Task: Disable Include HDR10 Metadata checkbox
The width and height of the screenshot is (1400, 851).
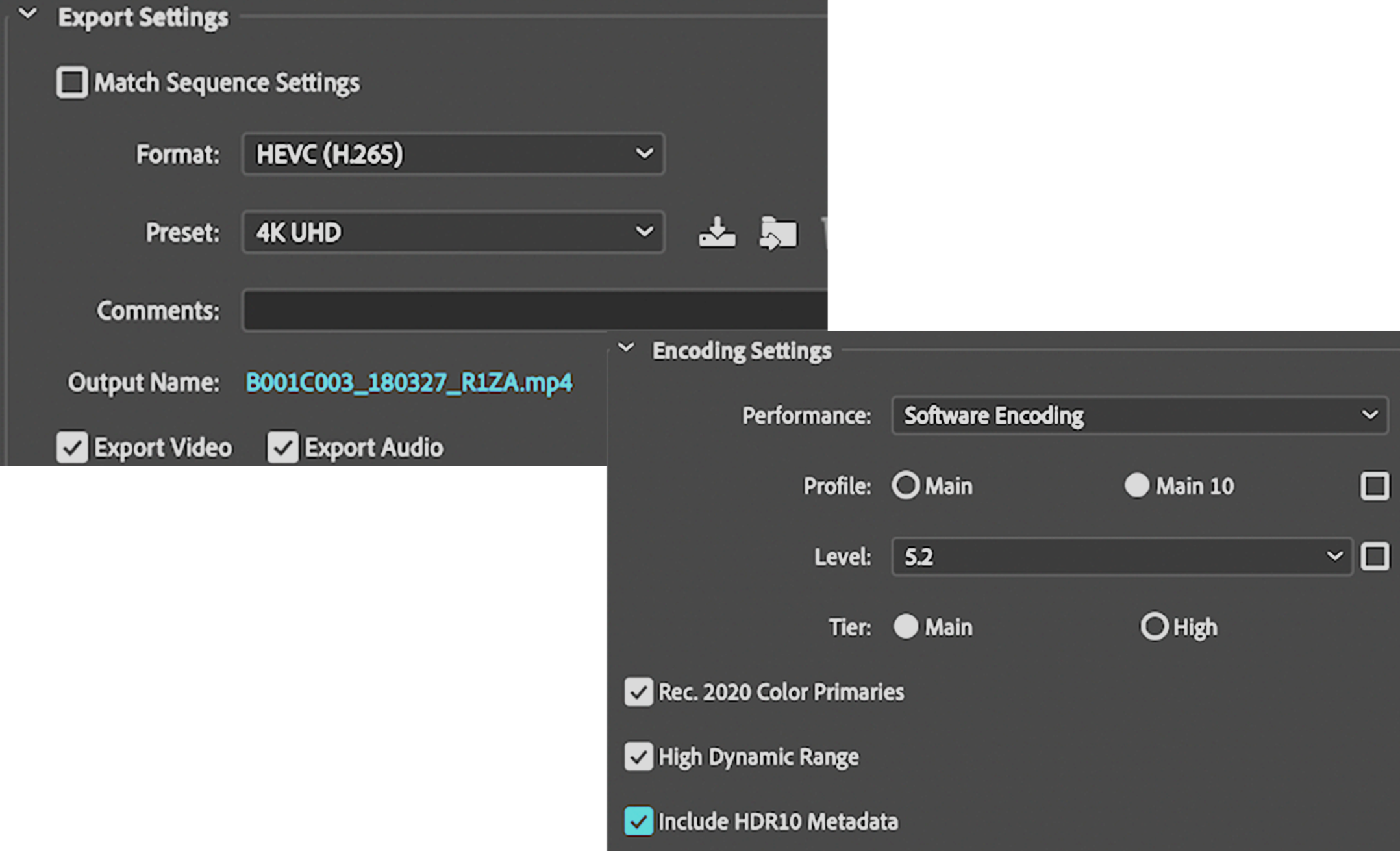Action: tap(638, 821)
